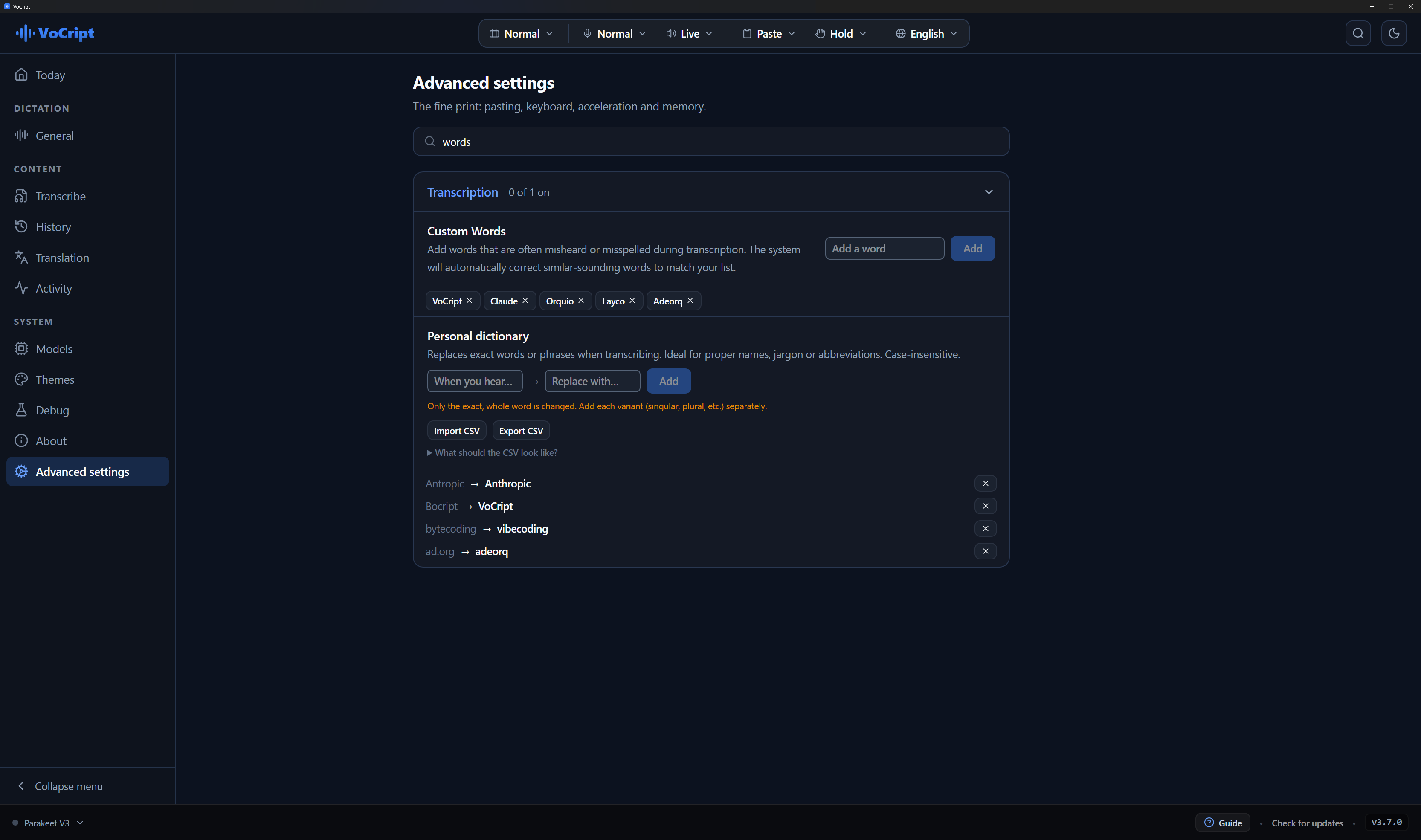
Task: Close the VoCript window
Action: 1410,6
